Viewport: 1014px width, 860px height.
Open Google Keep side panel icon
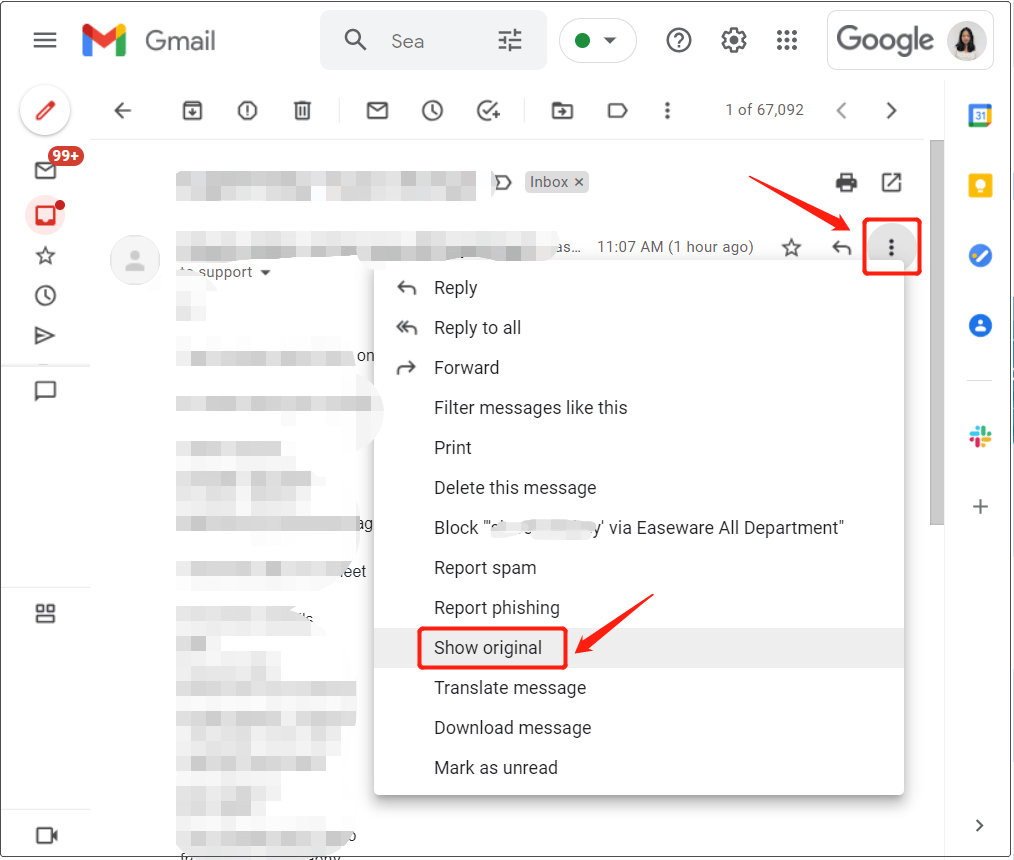coord(980,186)
